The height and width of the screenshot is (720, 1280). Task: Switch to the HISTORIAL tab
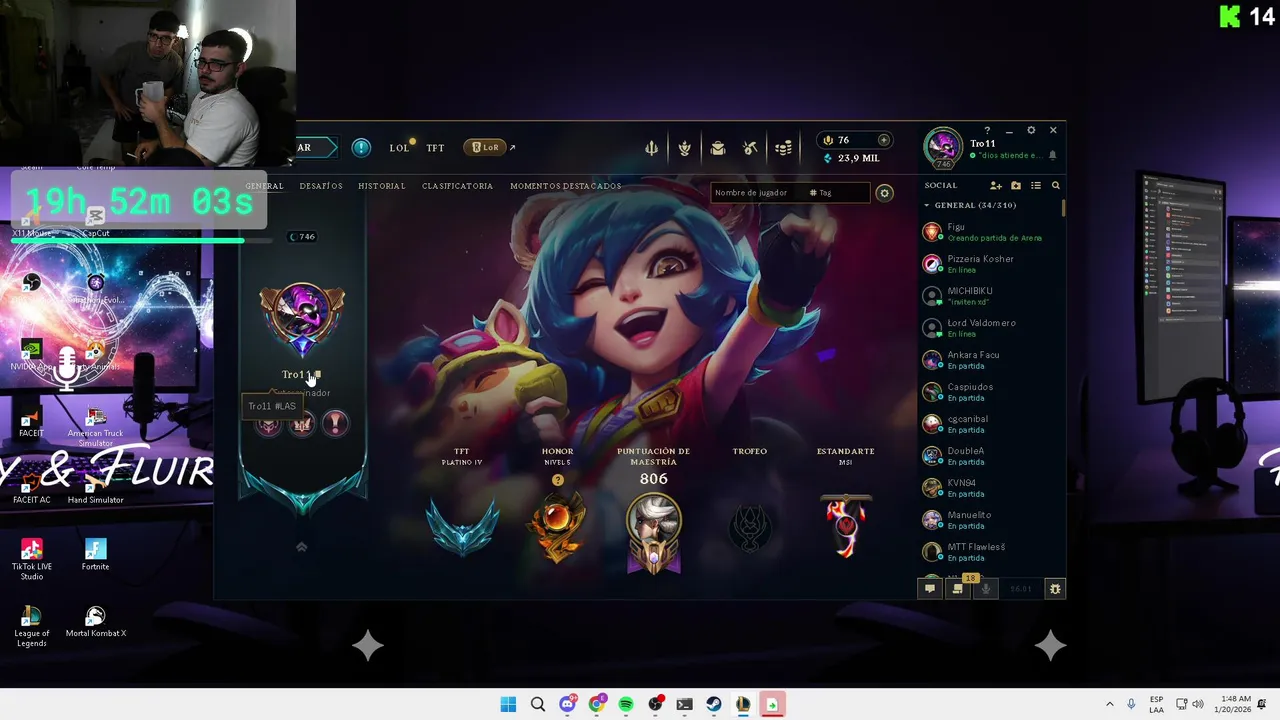click(x=382, y=186)
